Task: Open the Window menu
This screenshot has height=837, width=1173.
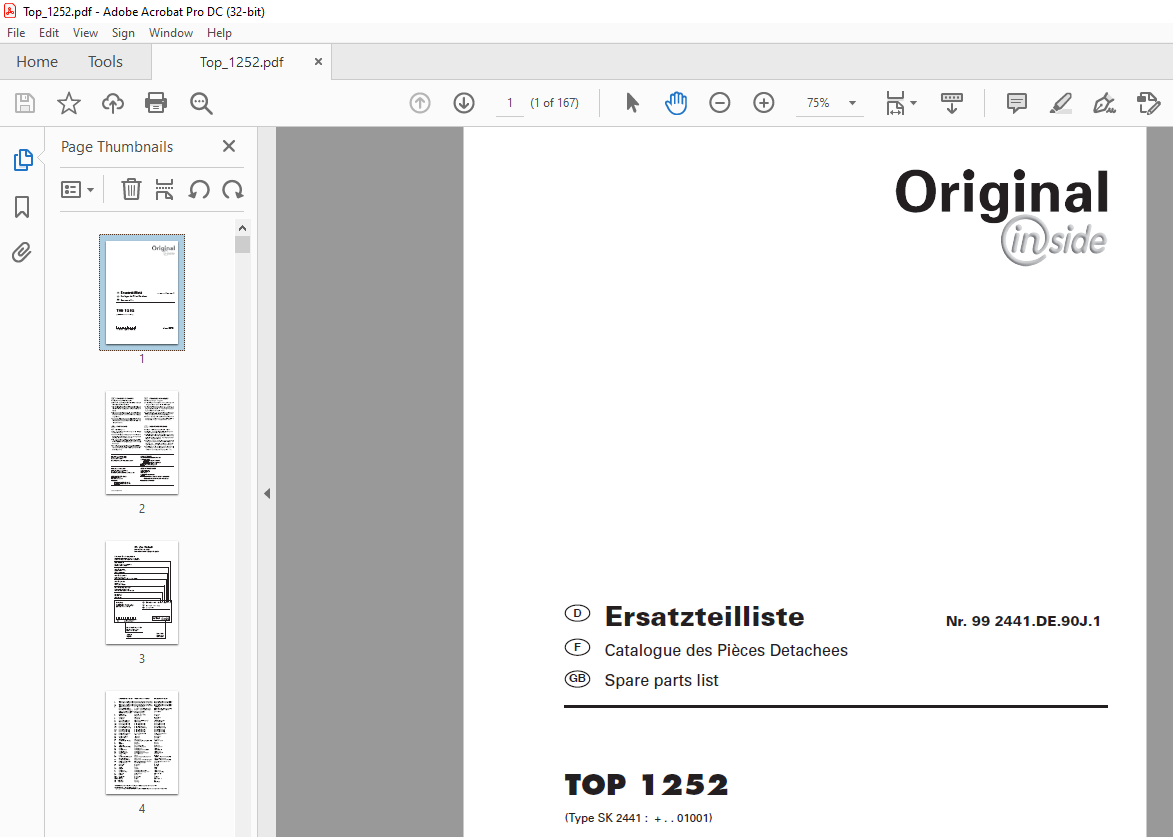Action: [x=171, y=33]
